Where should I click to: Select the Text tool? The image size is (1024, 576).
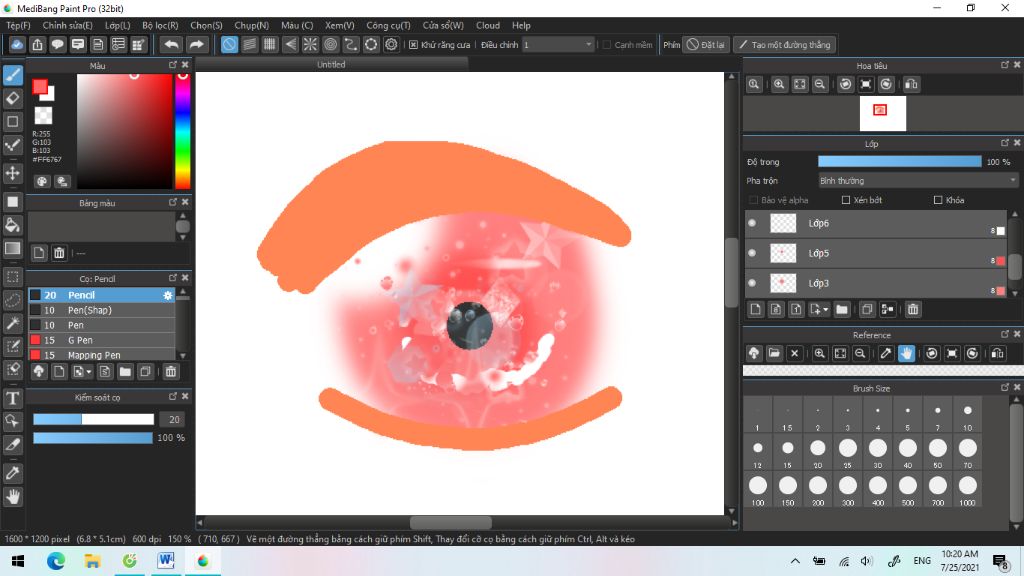[13, 397]
